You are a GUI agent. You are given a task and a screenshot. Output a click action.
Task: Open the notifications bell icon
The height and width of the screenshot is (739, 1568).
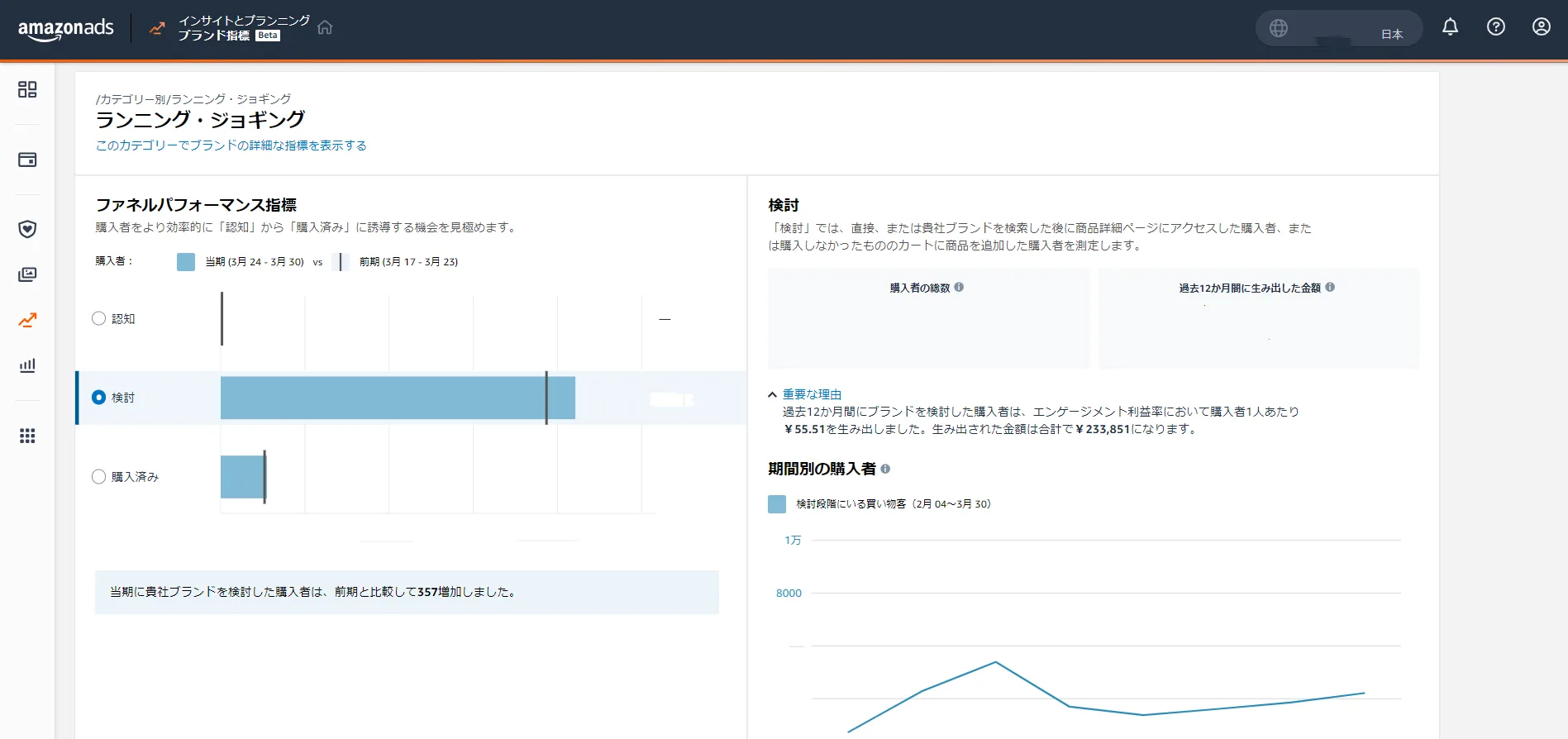(x=1450, y=27)
